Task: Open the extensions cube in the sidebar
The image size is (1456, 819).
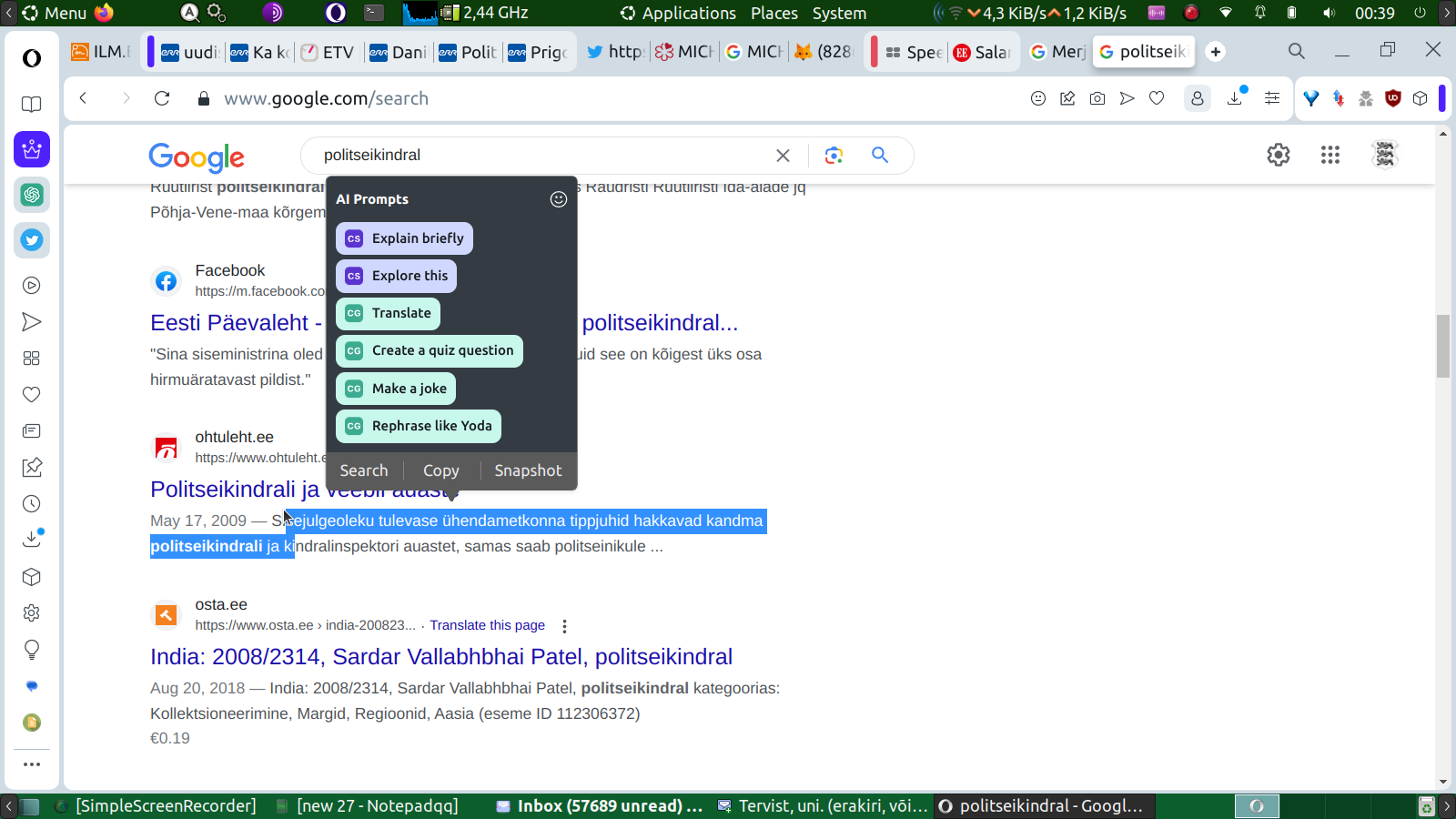Action: [32, 577]
